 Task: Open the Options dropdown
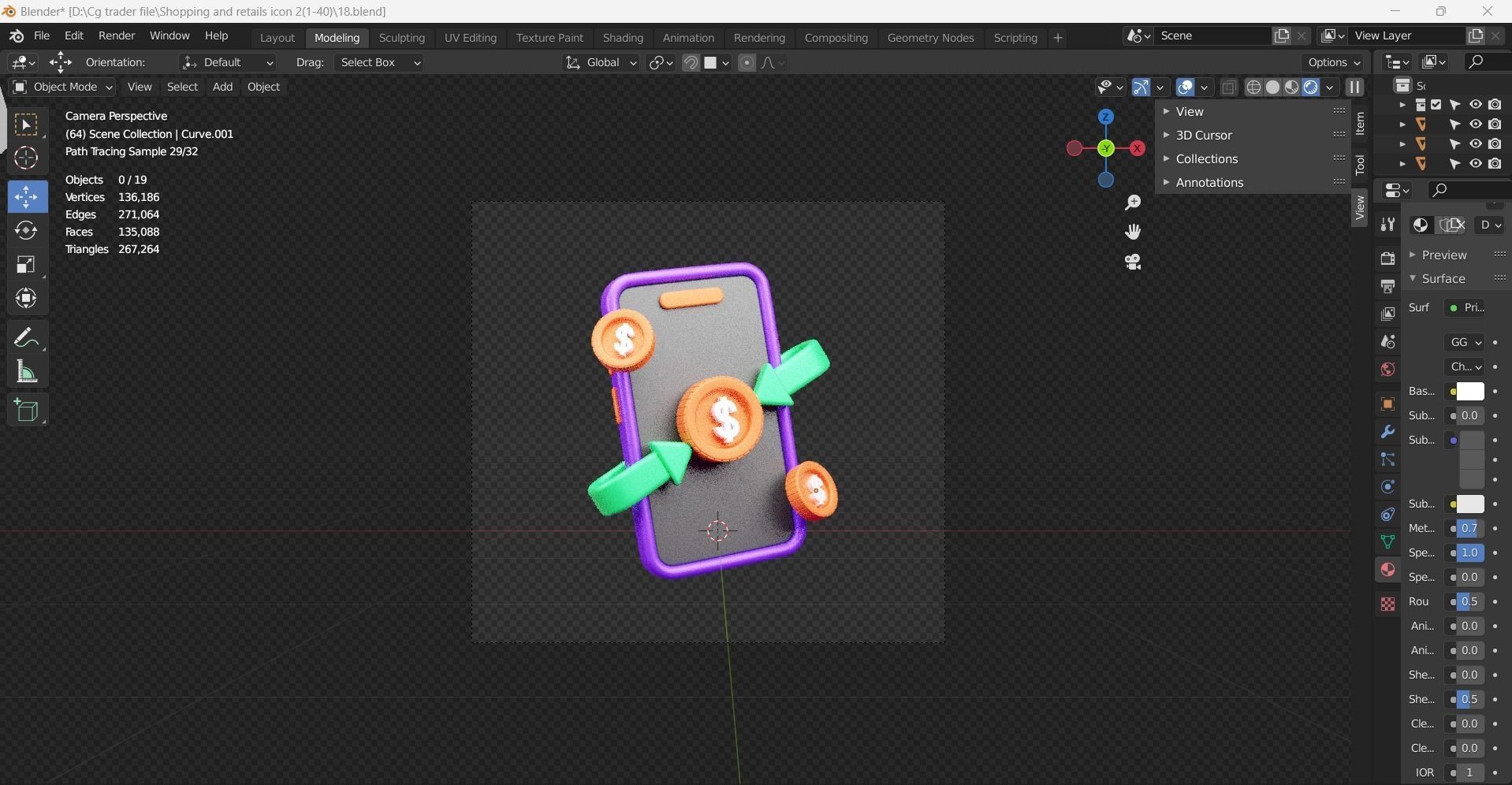click(x=1334, y=62)
